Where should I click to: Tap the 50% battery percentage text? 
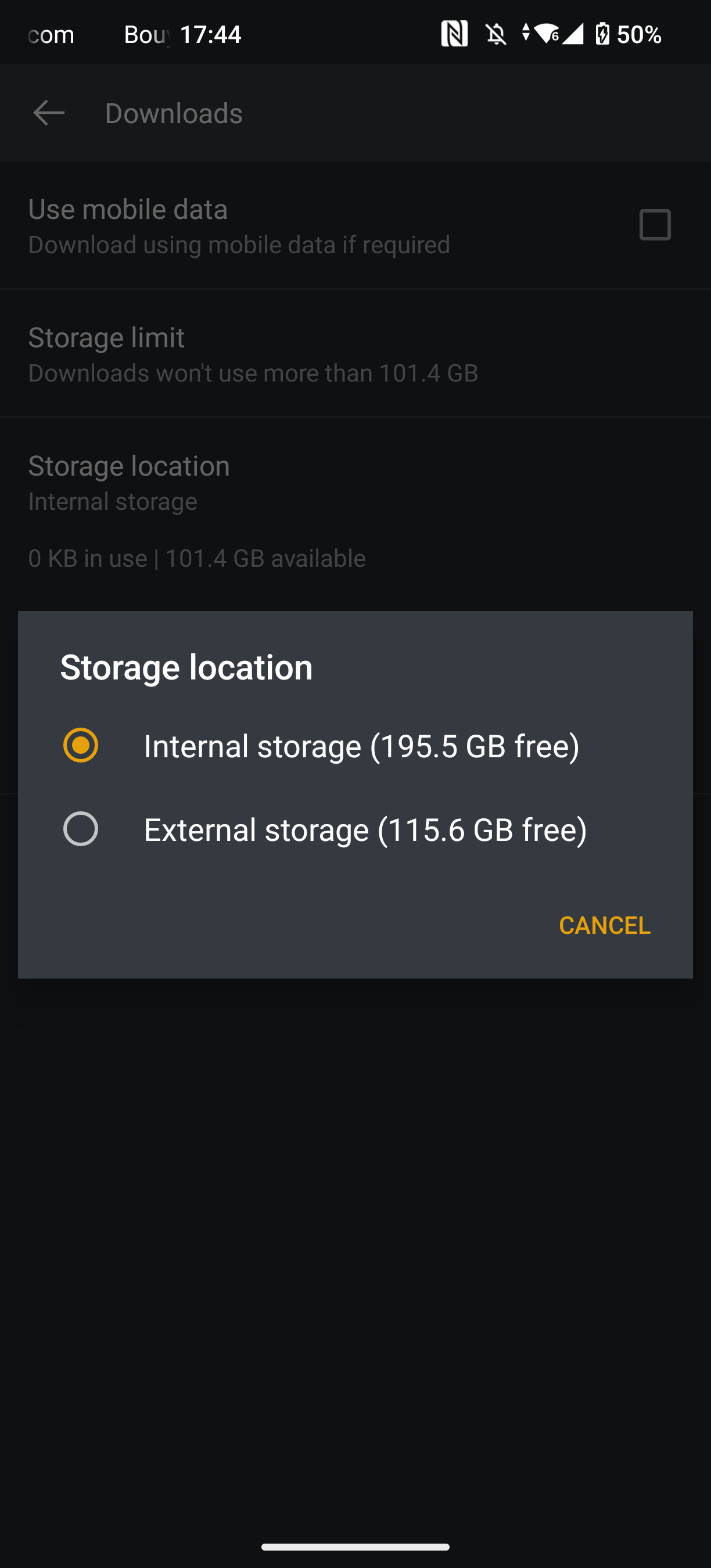click(x=639, y=35)
